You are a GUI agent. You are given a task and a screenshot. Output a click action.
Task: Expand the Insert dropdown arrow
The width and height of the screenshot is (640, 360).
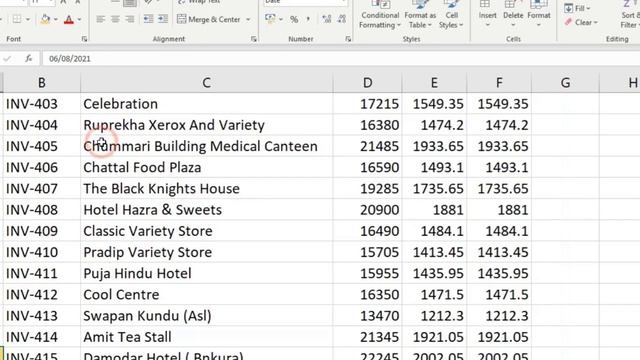tap(487, 25)
